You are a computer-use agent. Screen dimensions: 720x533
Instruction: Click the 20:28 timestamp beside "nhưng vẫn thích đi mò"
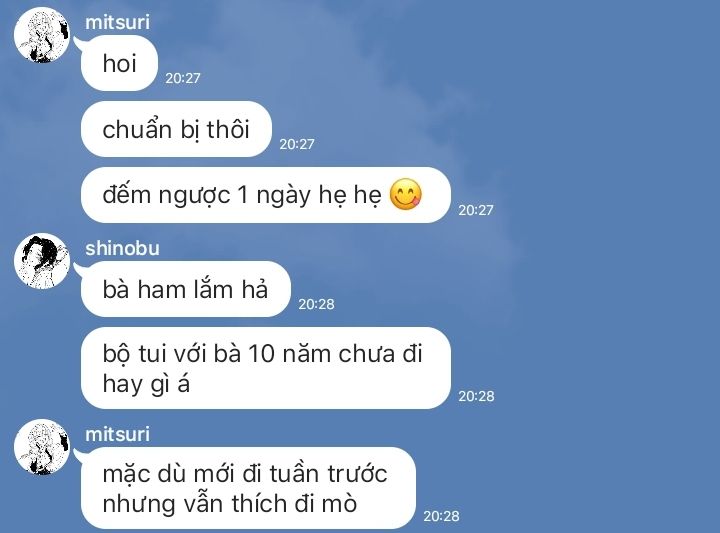point(441,516)
